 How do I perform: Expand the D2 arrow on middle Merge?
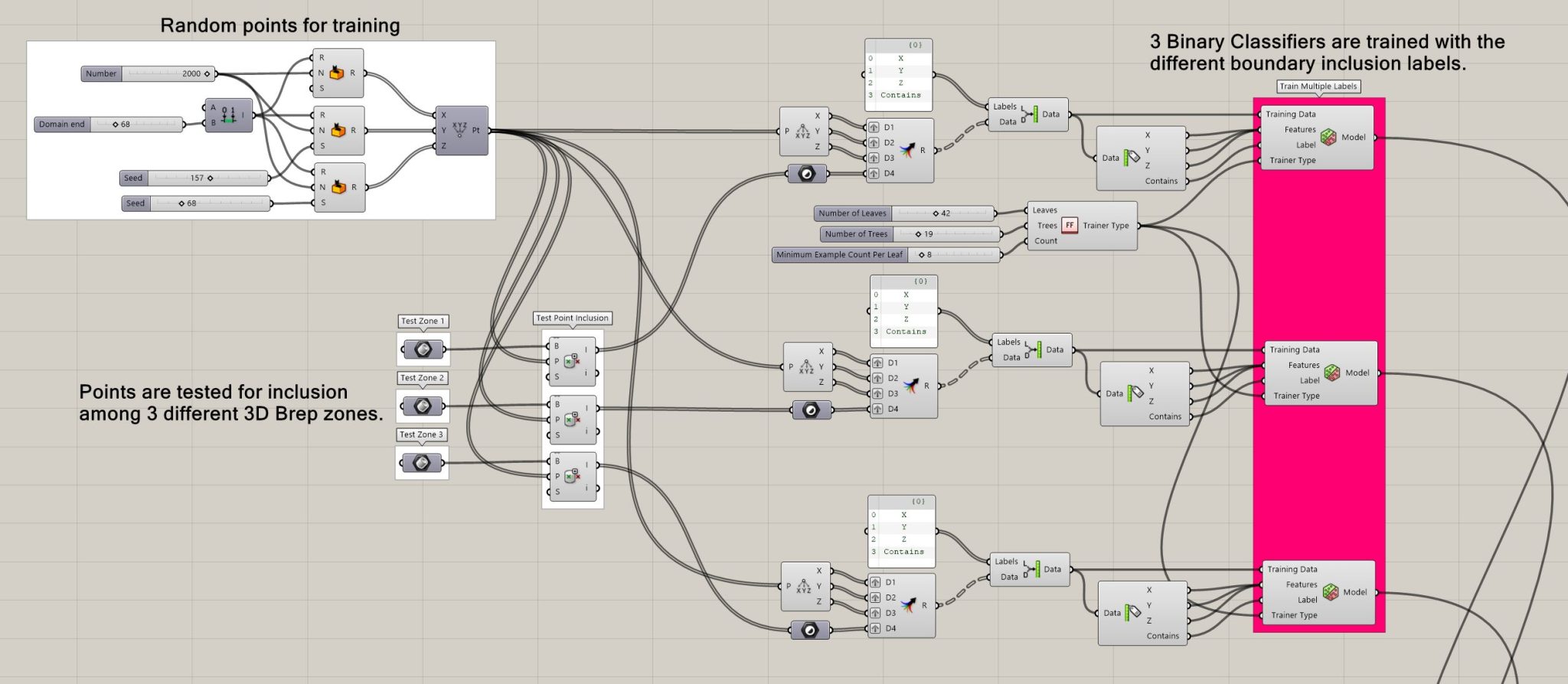pos(877,378)
